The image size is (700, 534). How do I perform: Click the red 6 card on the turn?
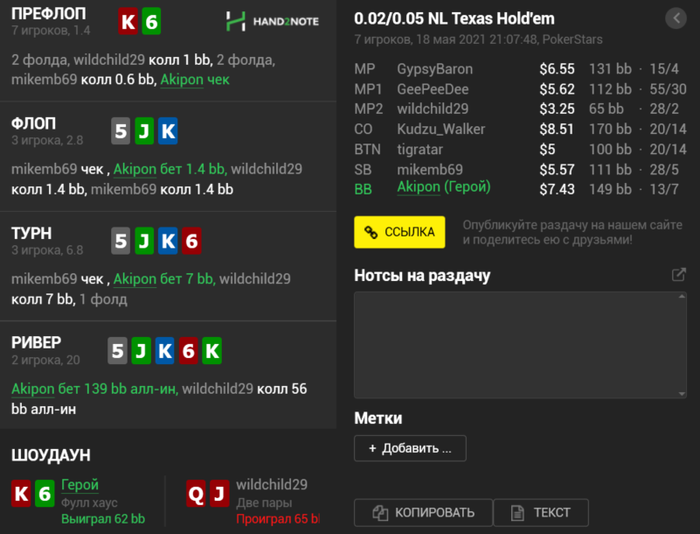click(x=192, y=241)
